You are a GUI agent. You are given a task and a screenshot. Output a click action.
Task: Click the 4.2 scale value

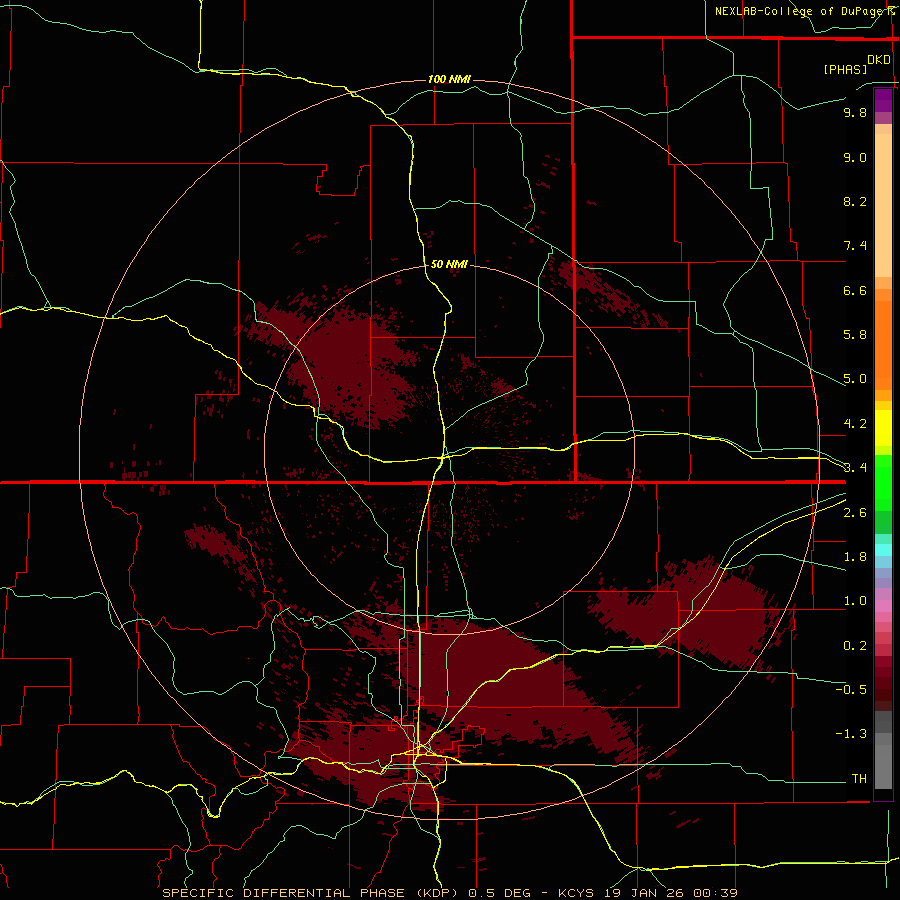click(855, 424)
